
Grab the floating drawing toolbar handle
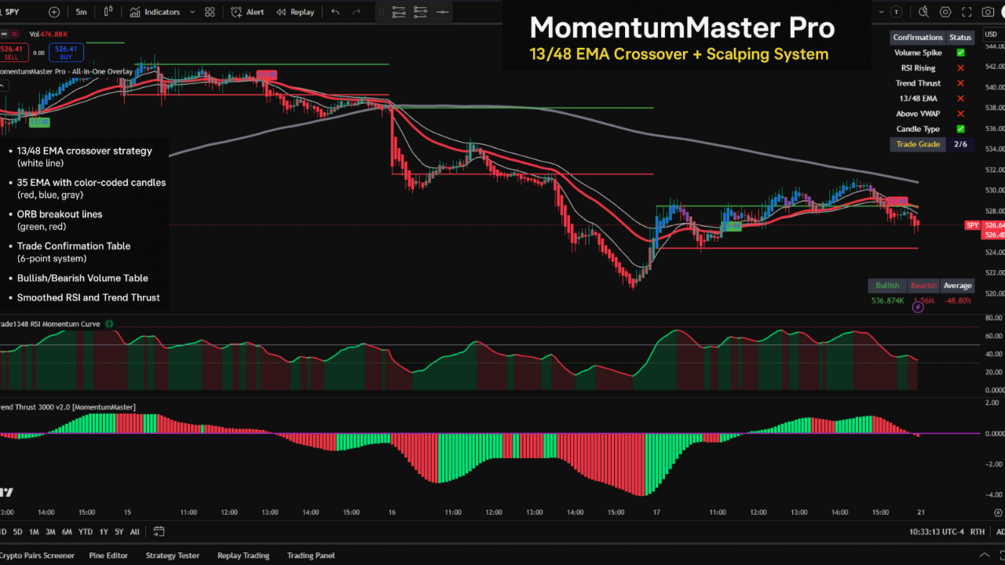pyautogui.click(x=382, y=12)
